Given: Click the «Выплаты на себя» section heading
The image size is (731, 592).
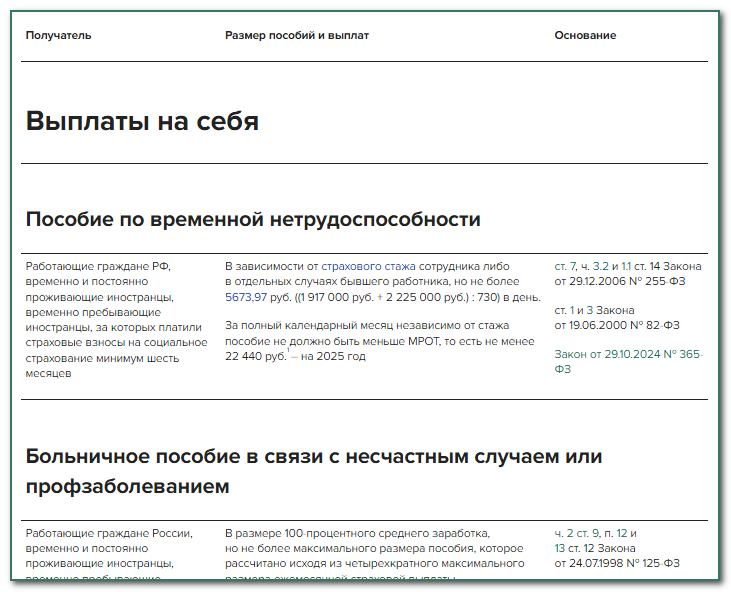Looking at the screenshot, I should (x=142, y=122).
